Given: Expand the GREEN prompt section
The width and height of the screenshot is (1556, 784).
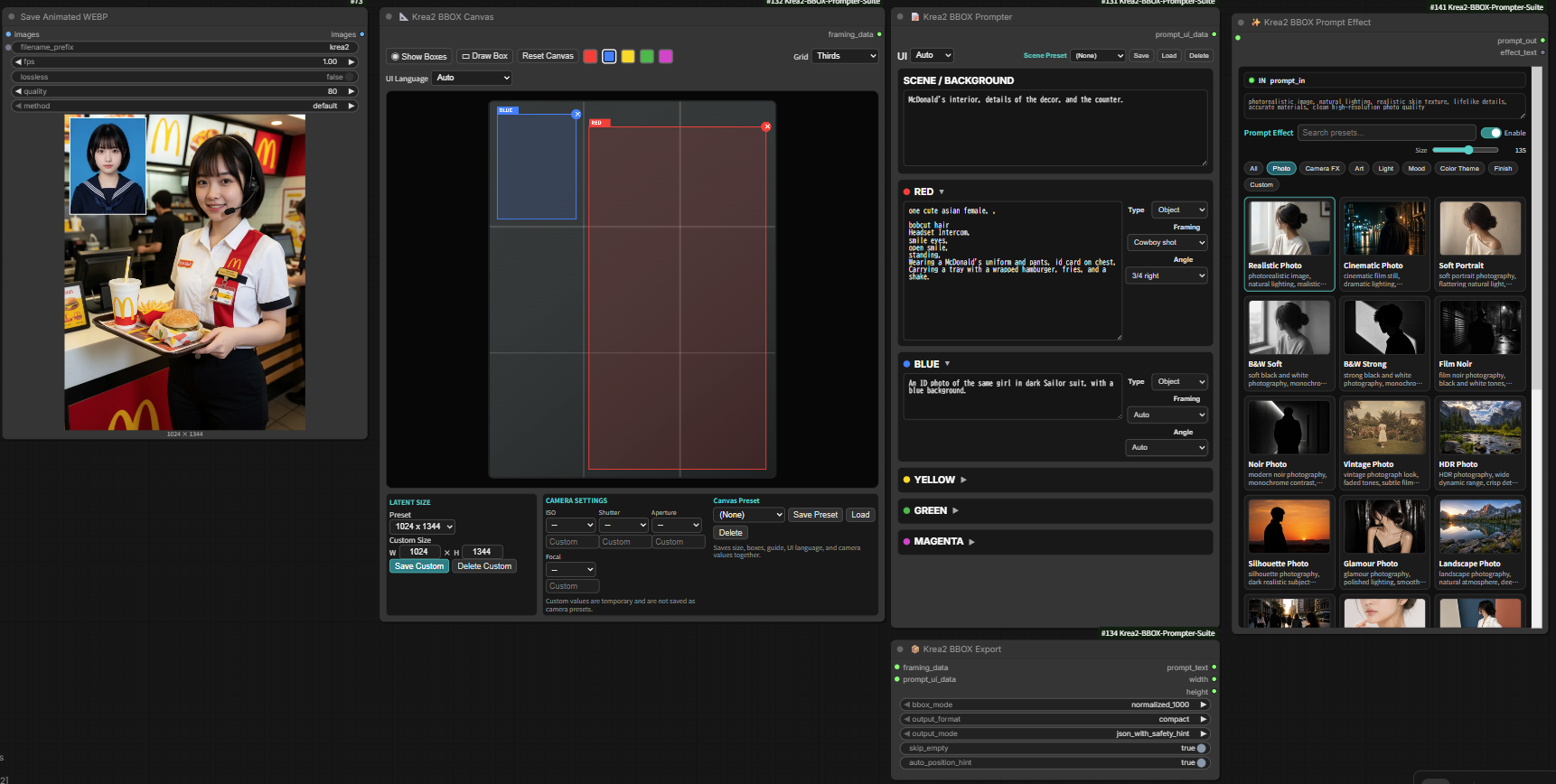Looking at the screenshot, I should (x=955, y=510).
